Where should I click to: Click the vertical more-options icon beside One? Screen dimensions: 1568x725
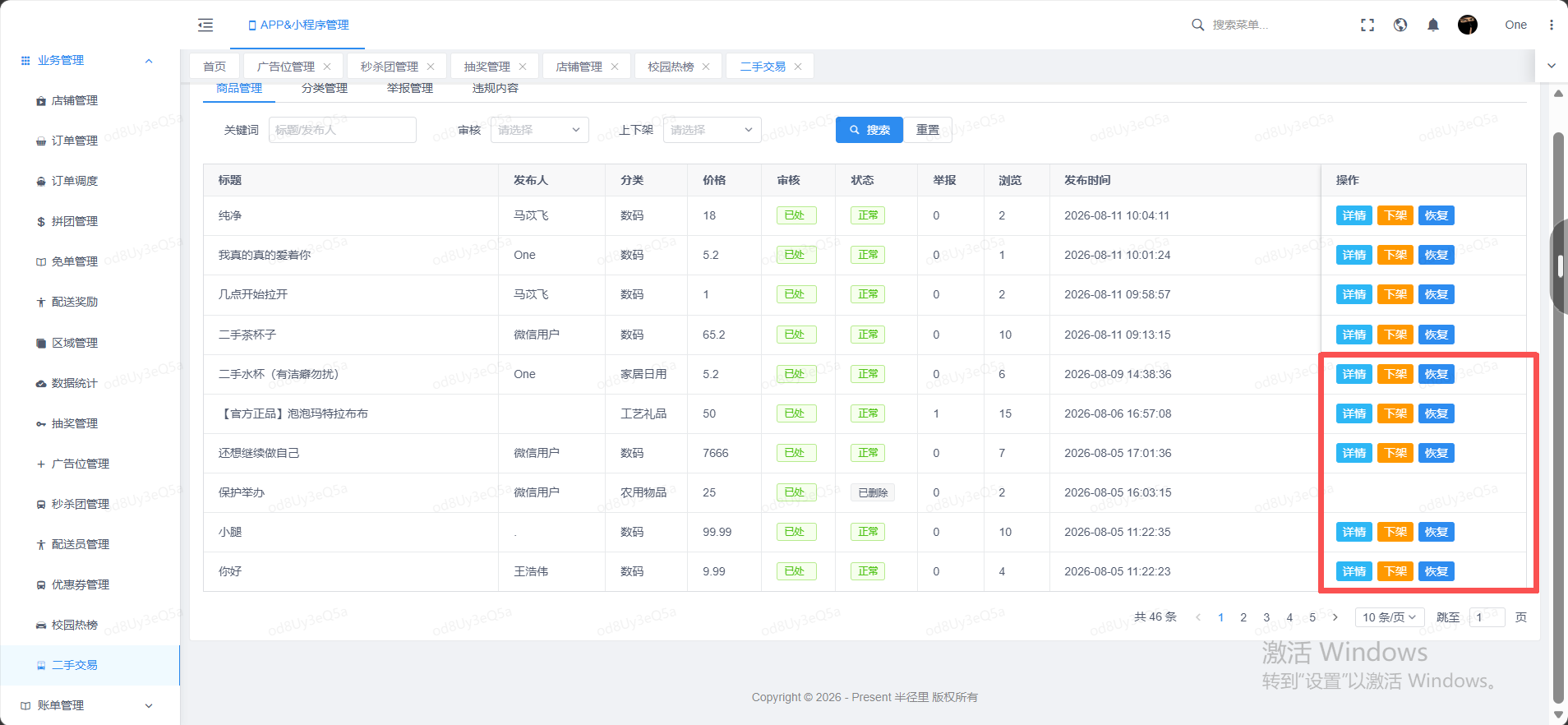pos(1552,25)
